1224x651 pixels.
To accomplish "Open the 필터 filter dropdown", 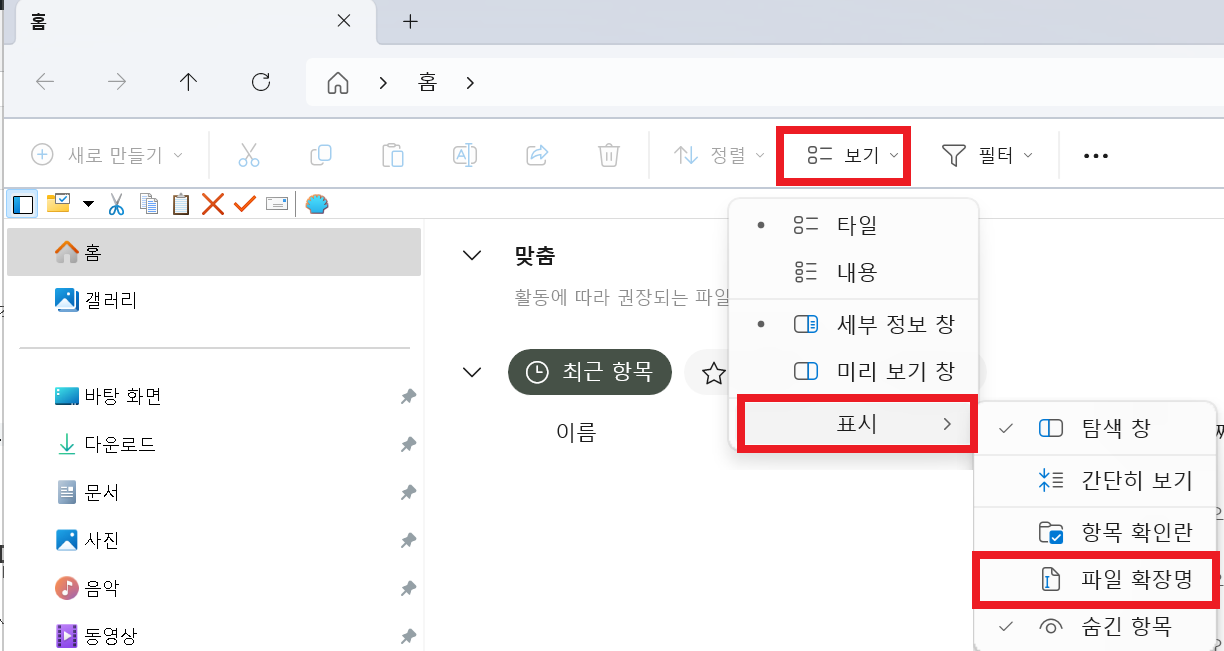I will pos(987,155).
